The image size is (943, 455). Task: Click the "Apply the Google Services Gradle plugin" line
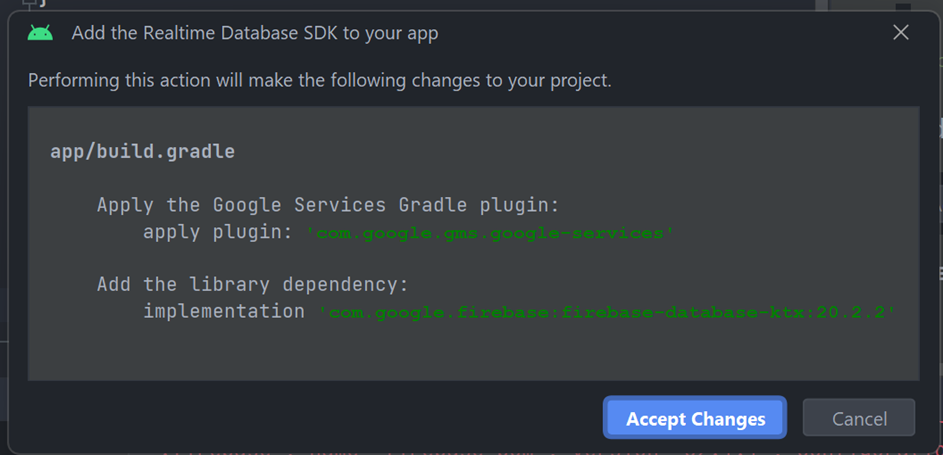pos(328,205)
